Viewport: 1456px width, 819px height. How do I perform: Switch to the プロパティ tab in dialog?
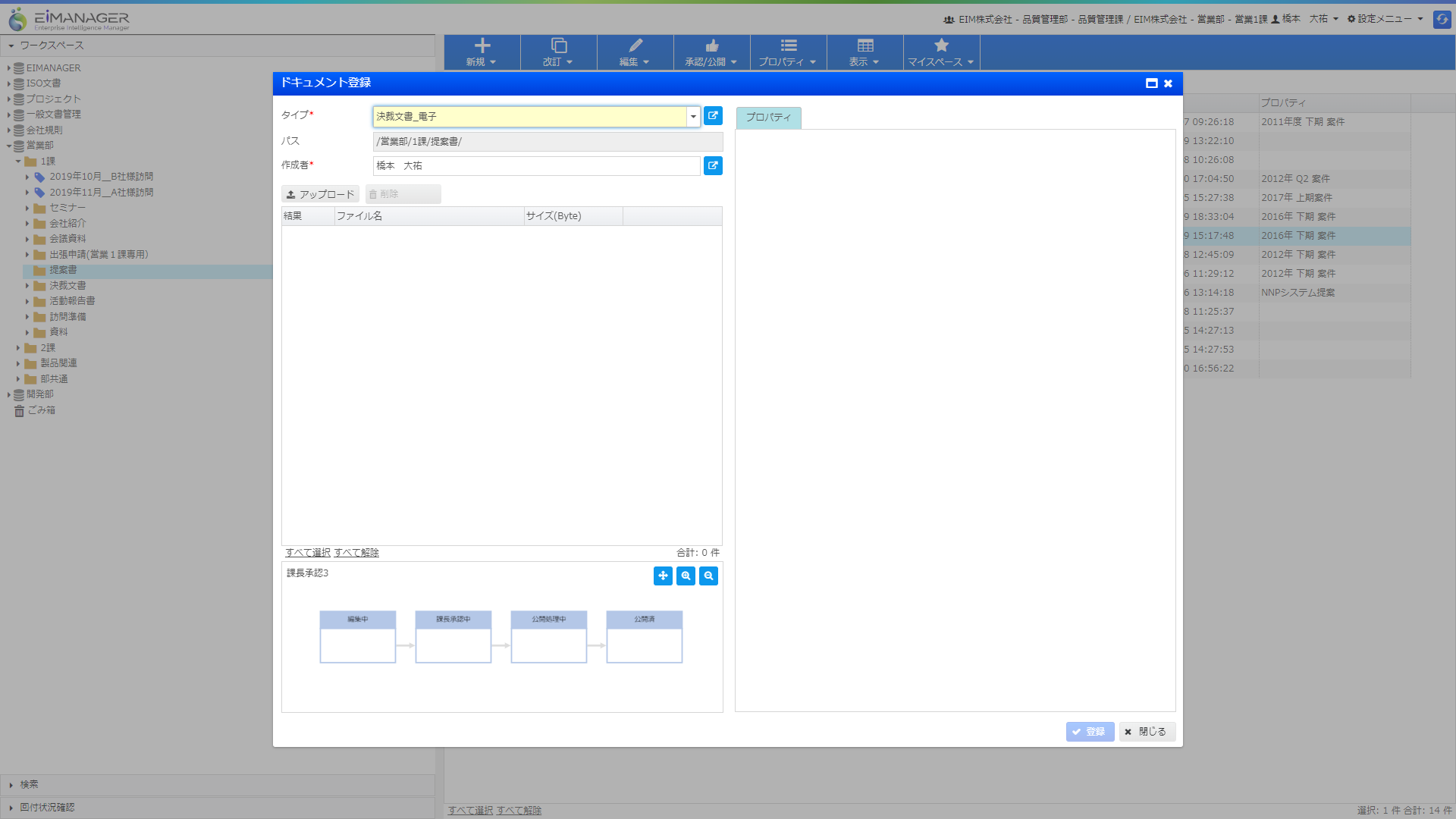pos(768,118)
